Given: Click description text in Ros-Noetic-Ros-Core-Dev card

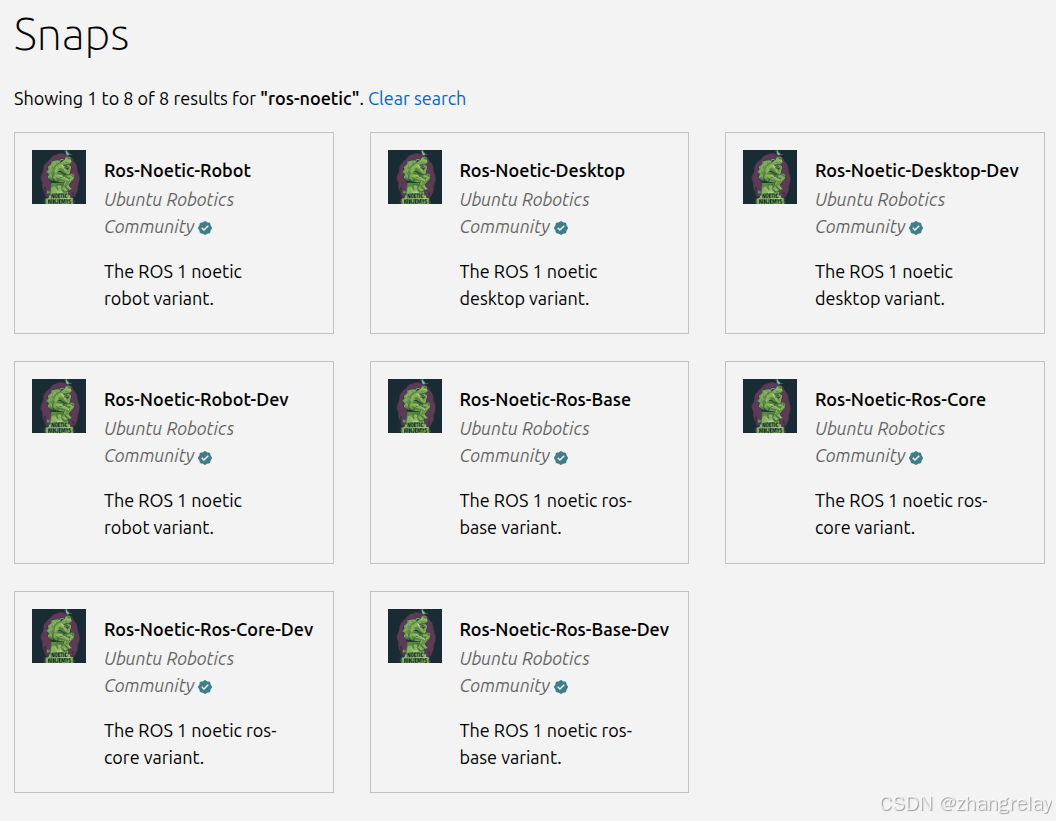Looking at the screenshot, I should click(x=190, y=744).
